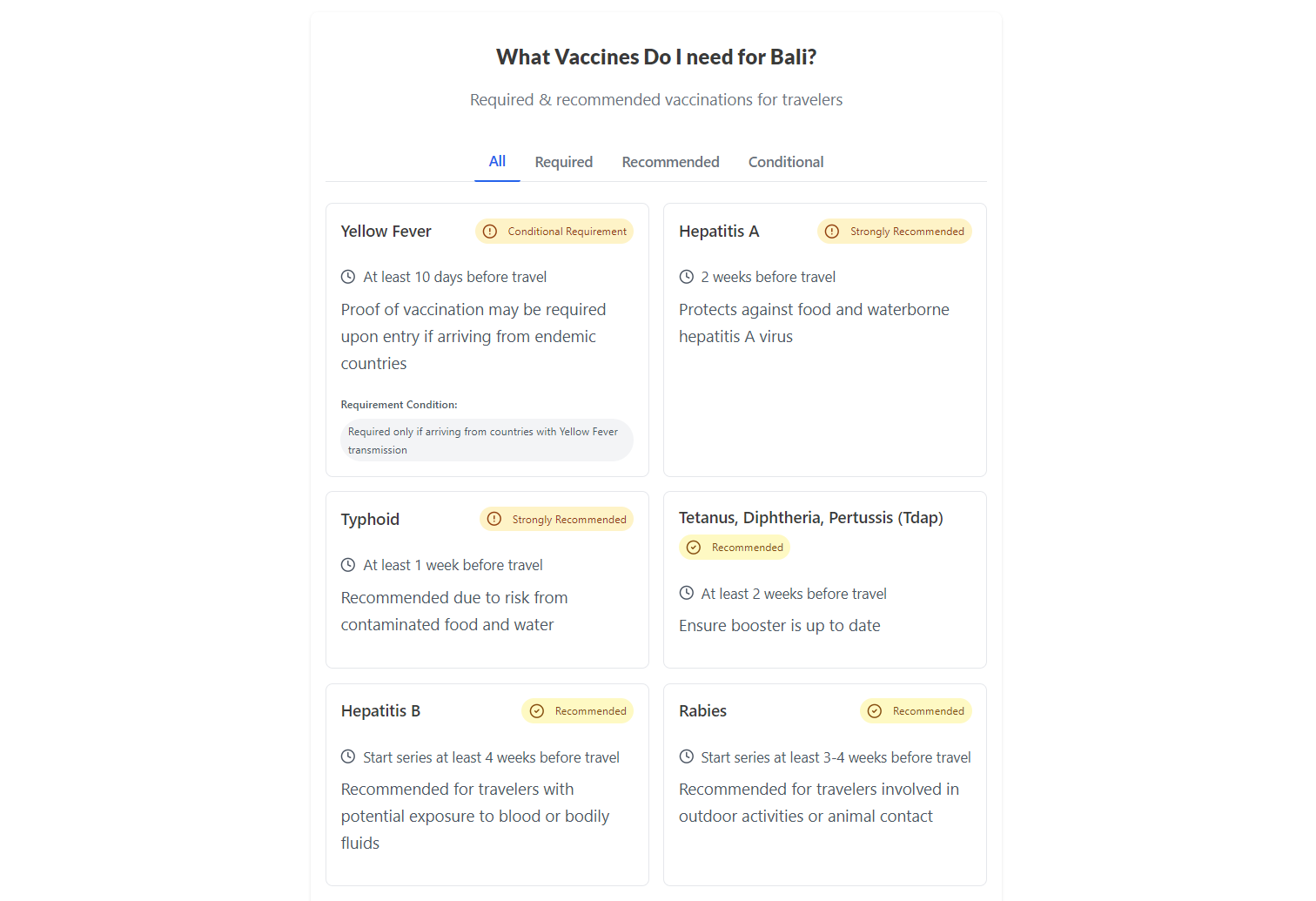Click the clock icon beside '2 weeks before travel'
Image resolution: width=1316 pixels, height=901 pixels.
click(x=687, y=277)
